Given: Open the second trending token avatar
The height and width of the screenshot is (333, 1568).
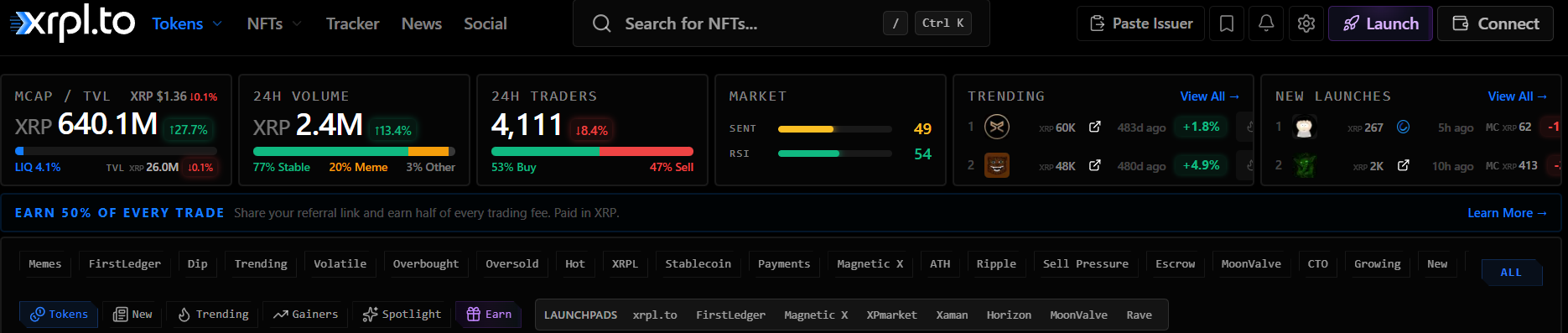Looking at the screenshot, I should point(996,165).
